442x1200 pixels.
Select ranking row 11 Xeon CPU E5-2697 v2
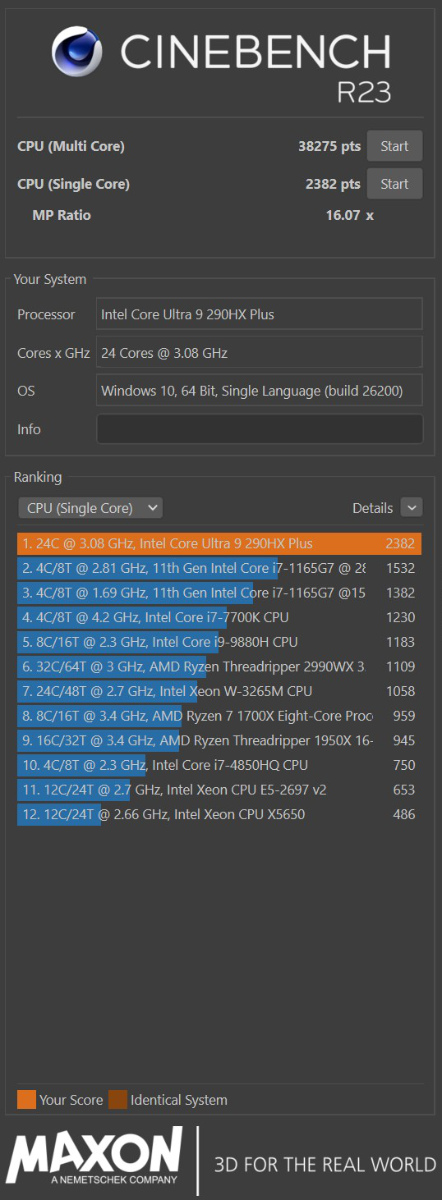[220, 790]
